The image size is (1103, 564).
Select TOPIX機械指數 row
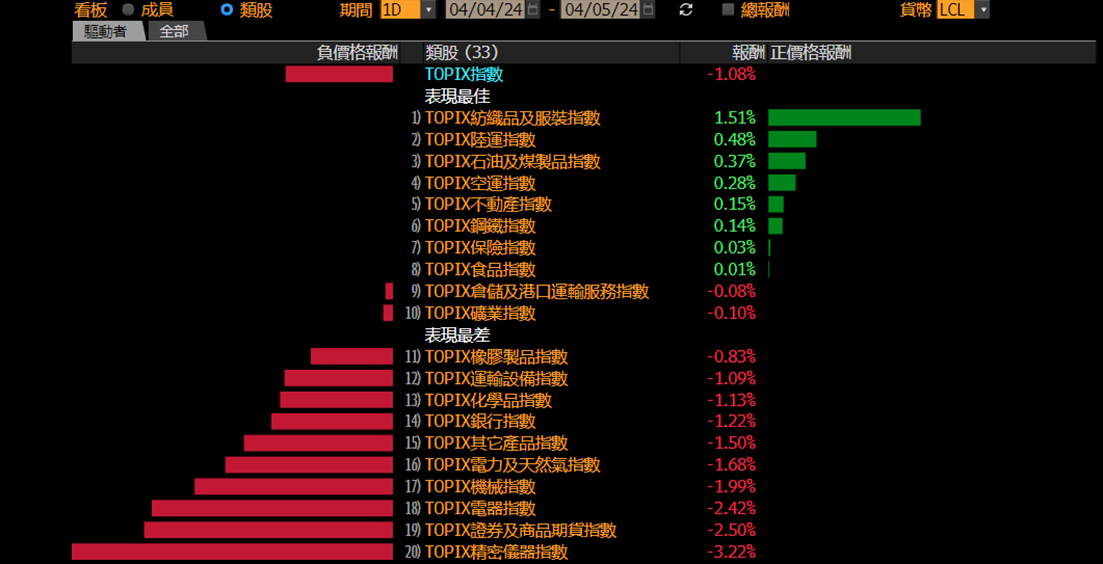(x=480, y=487)
